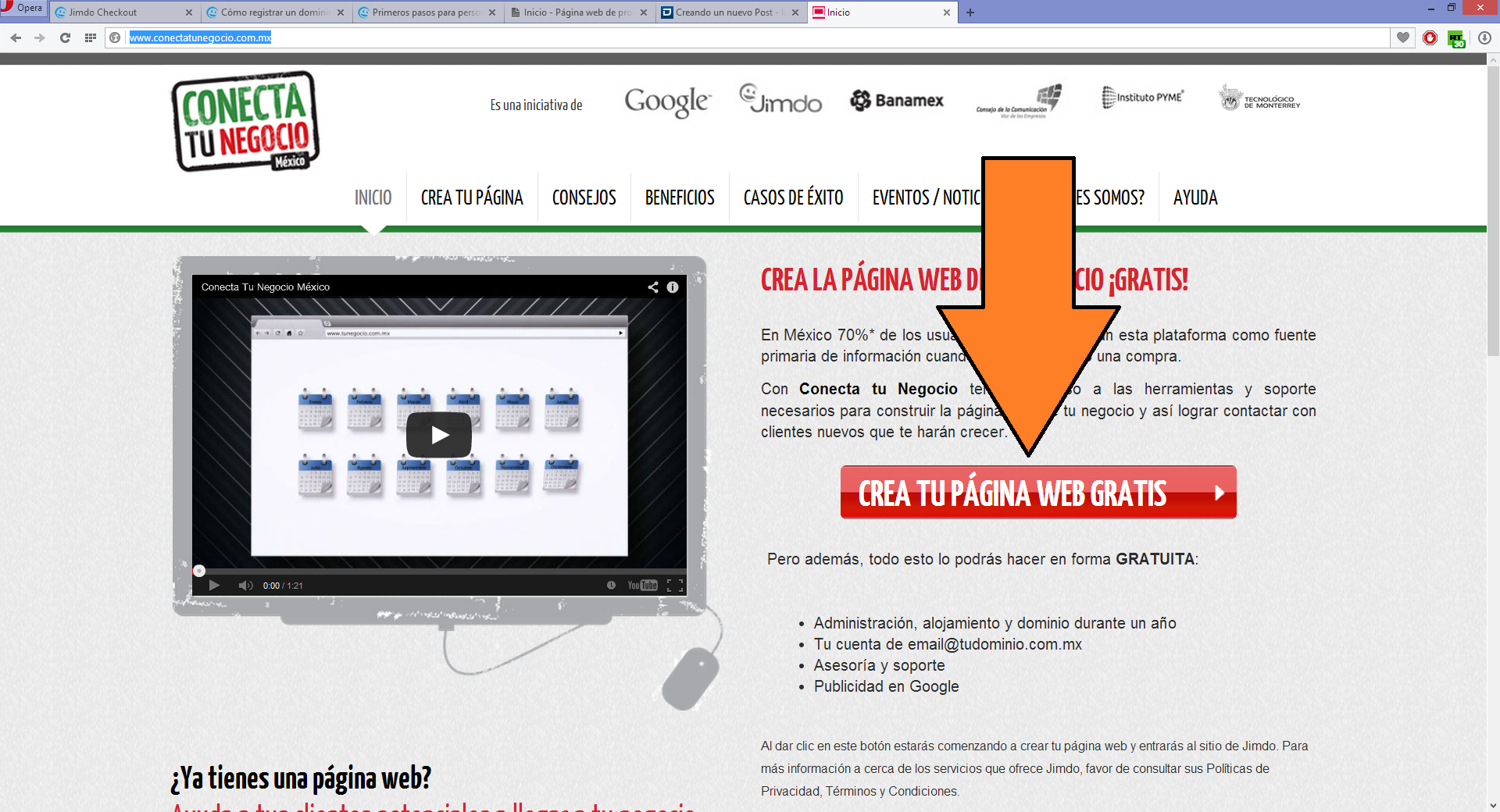This screenshot has width=1500, height=812.
Task: Reload the current page
Action: (x=65, y=37)
